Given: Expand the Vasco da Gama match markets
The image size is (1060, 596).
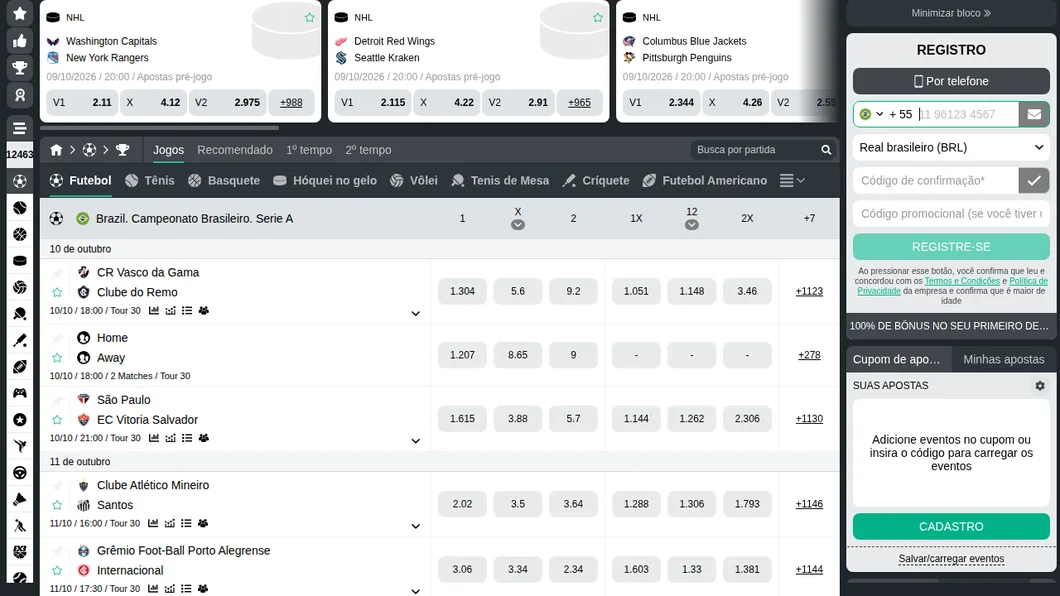Looking at the screenshot, I should coord(416,314).
